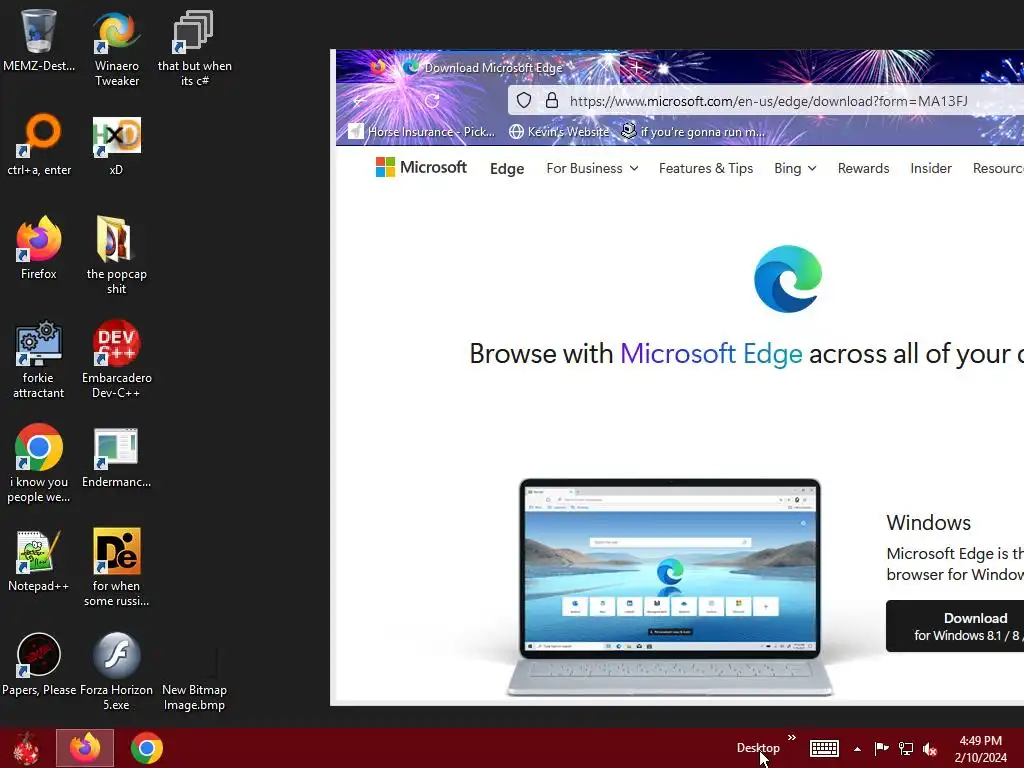This screenshot has width=1024, height=768.
Task: Open Chrome 'i know you people we...' shortcut
Action: click(39, 464)
